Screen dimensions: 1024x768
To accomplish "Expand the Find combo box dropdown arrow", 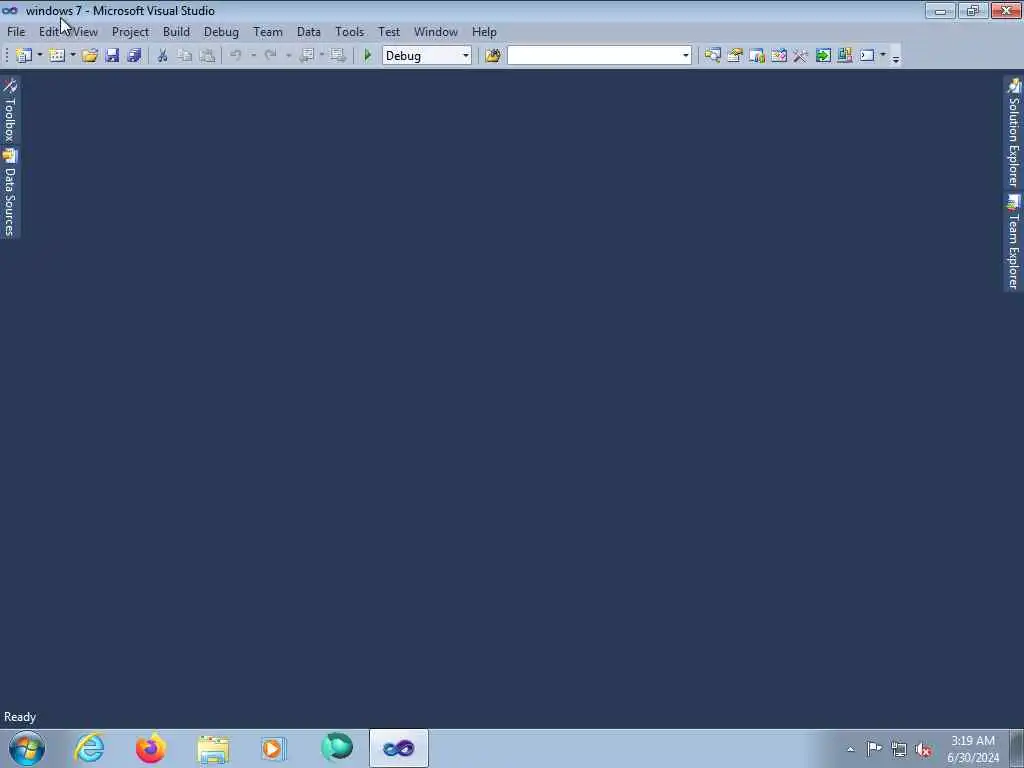I will click(x=686, y=56).
